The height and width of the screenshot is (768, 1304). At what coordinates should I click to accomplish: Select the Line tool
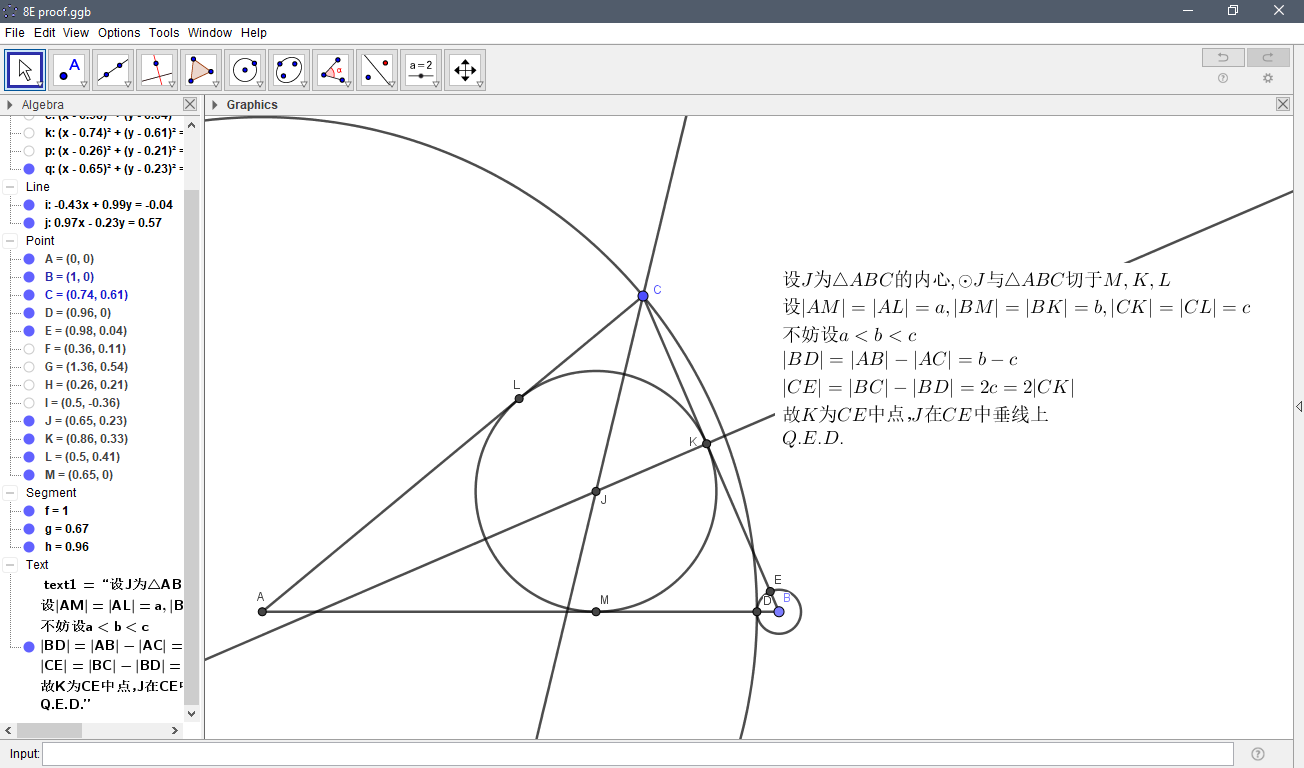(x=112, y=69)
